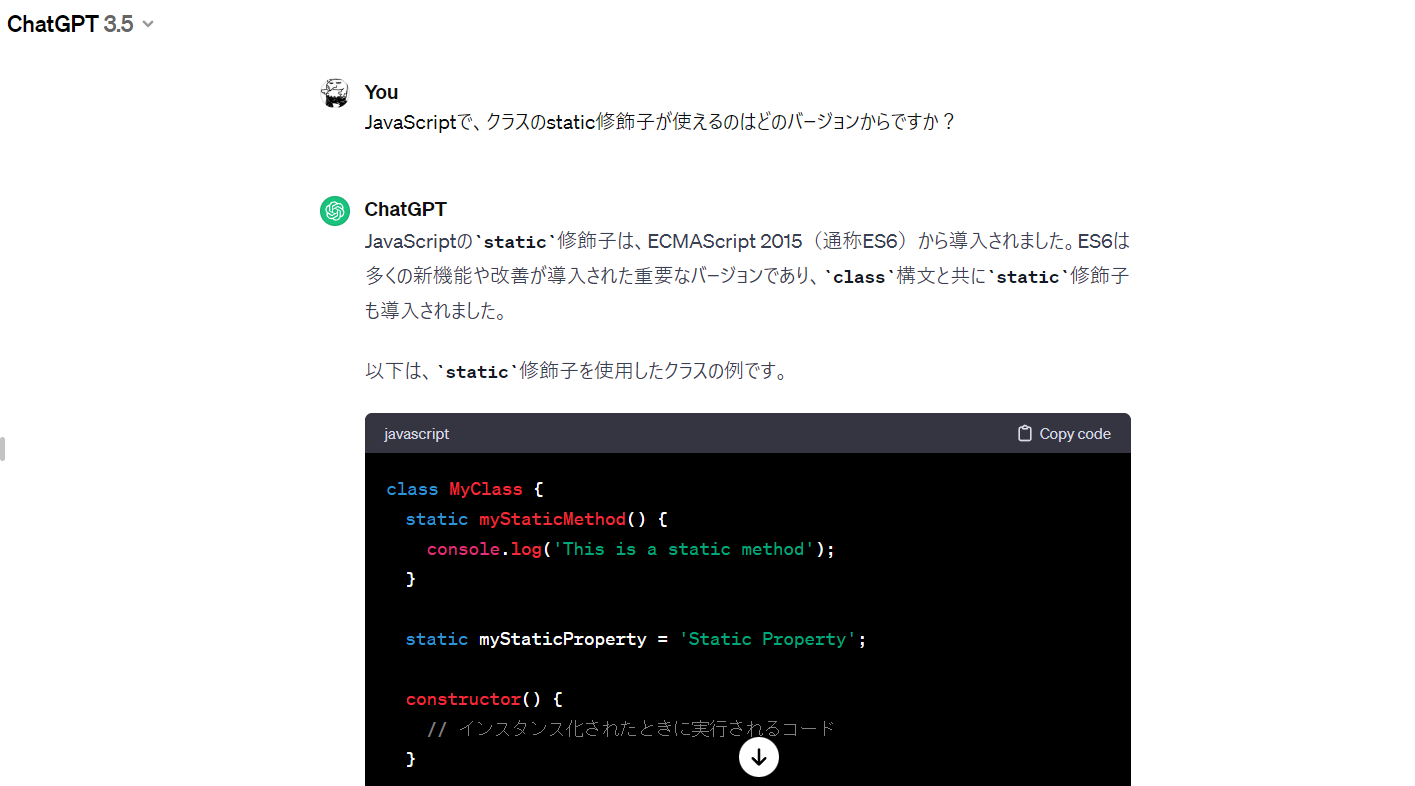
Task: Click the line ending も導入されました。
Action: tap(437, 310)
